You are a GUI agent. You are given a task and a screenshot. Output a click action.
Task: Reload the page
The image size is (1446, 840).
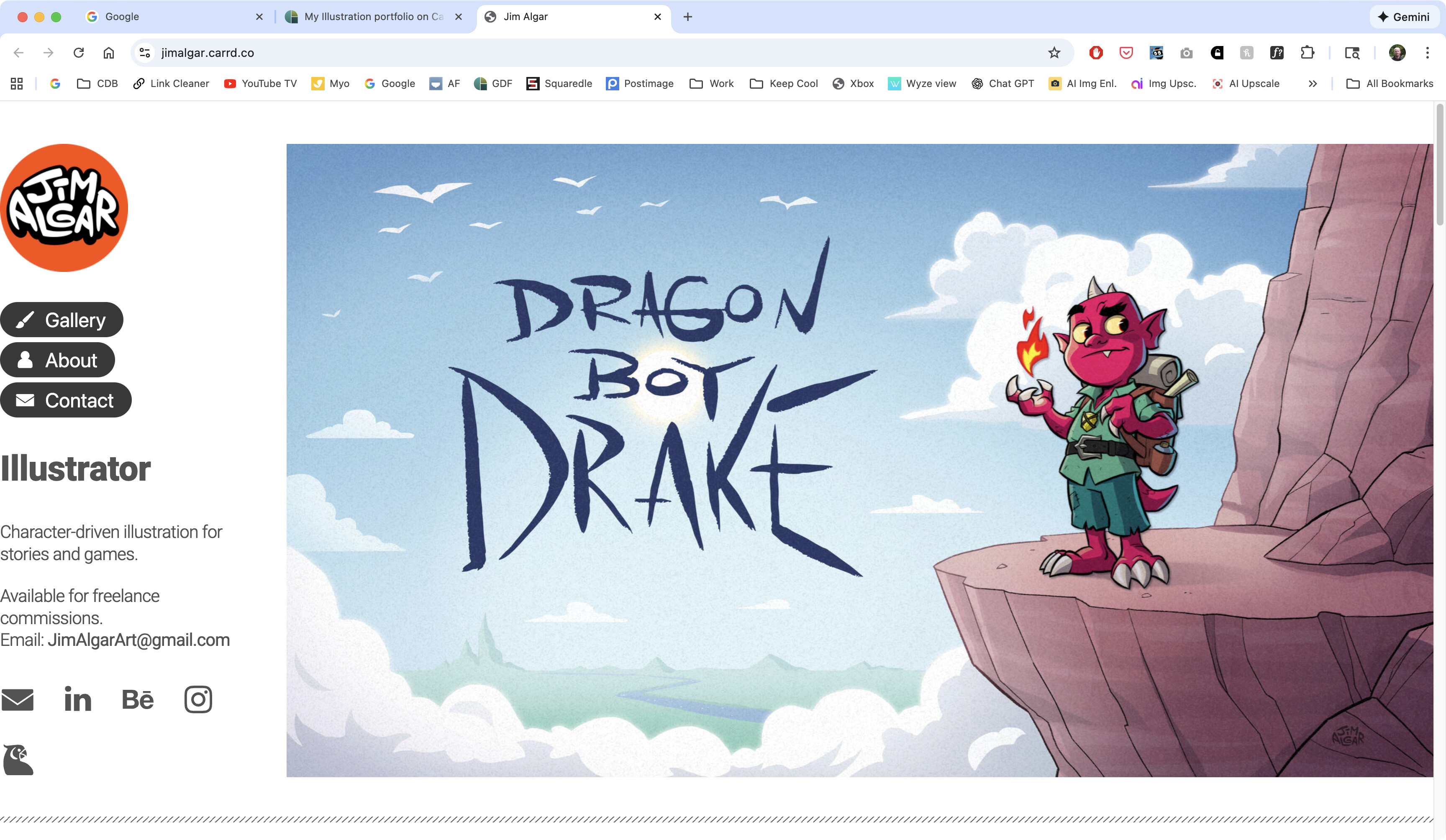pyautogui.click(x=79, y=53)
